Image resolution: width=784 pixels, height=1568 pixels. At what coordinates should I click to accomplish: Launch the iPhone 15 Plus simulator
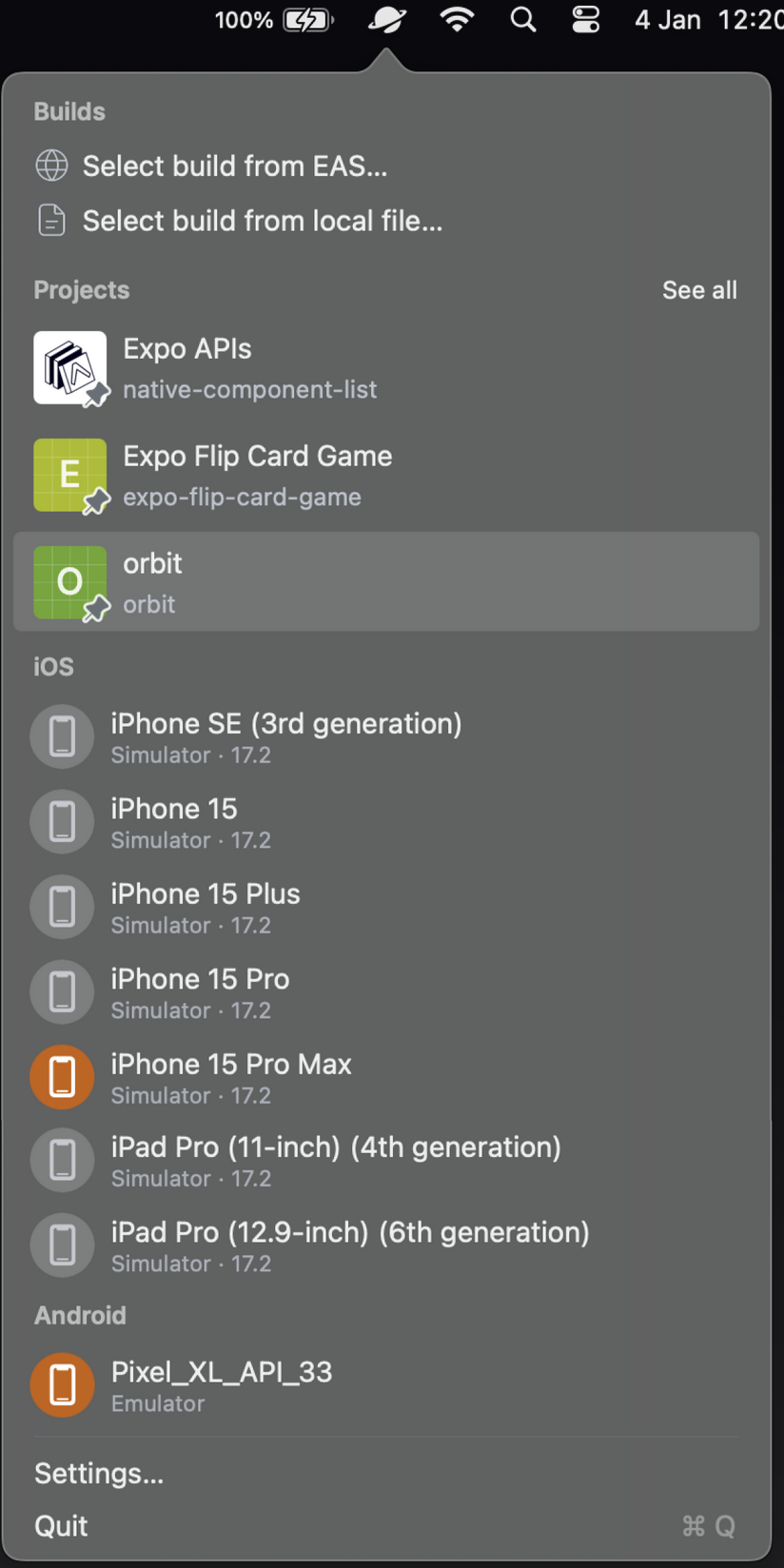(206, 906)
